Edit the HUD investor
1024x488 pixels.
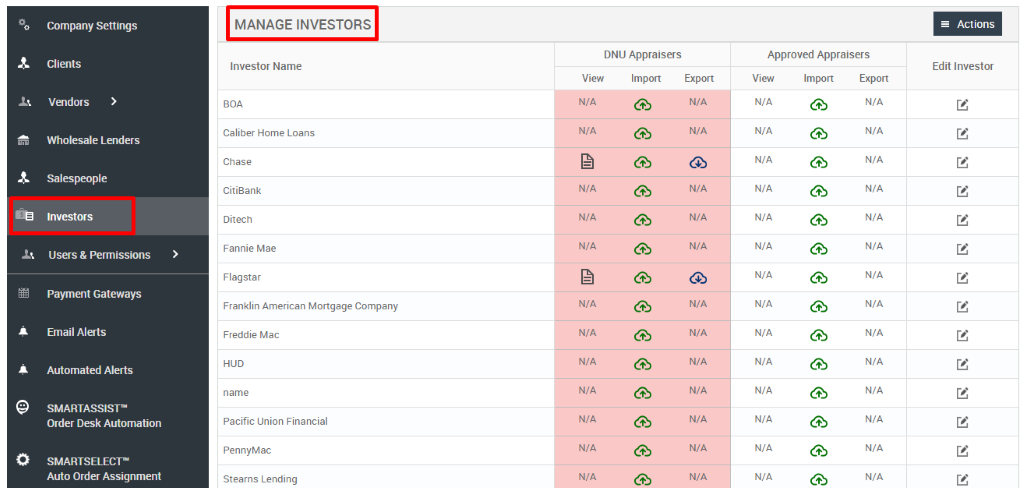962,365
